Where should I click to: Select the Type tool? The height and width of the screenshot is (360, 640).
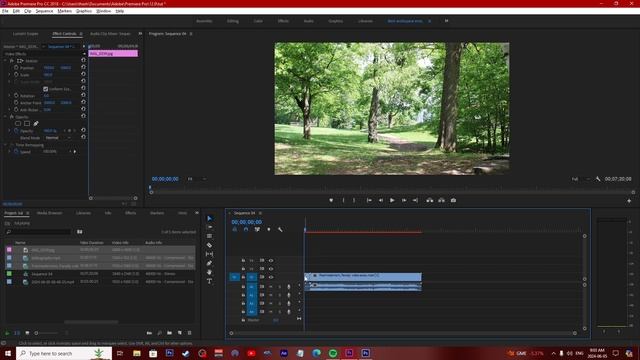coord(209,281)
